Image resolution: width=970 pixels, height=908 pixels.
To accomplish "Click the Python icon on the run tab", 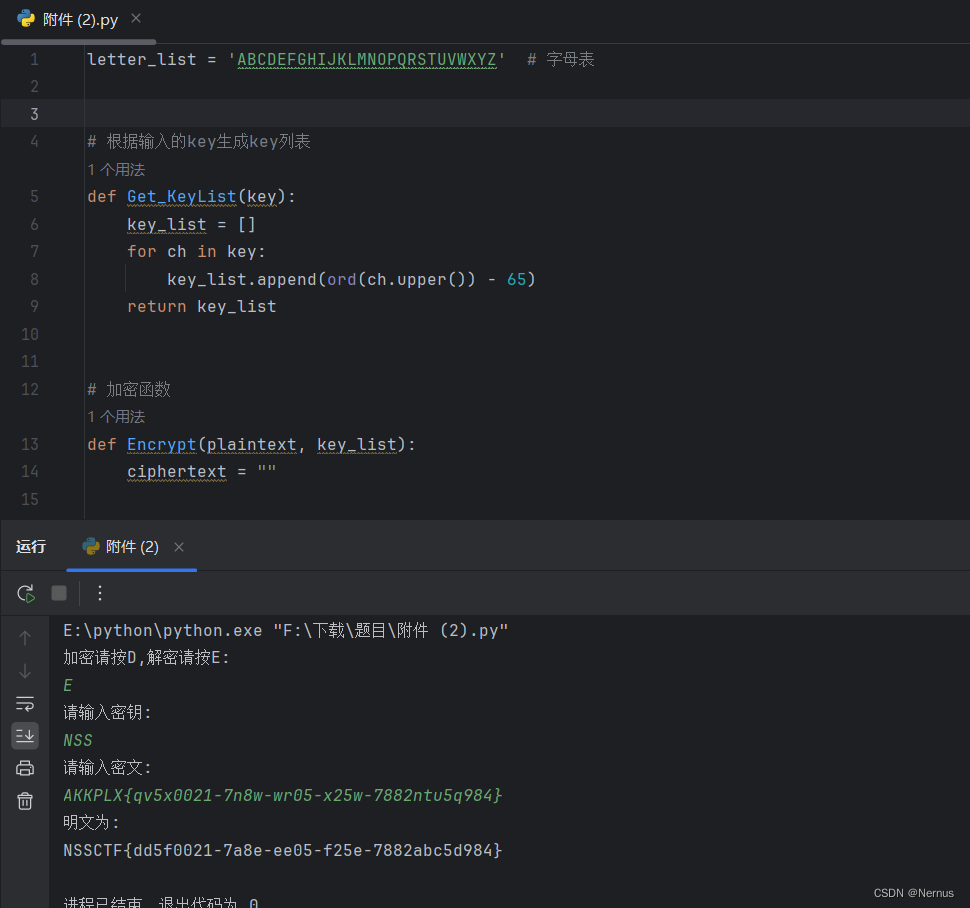I will (x=89, y=547).
